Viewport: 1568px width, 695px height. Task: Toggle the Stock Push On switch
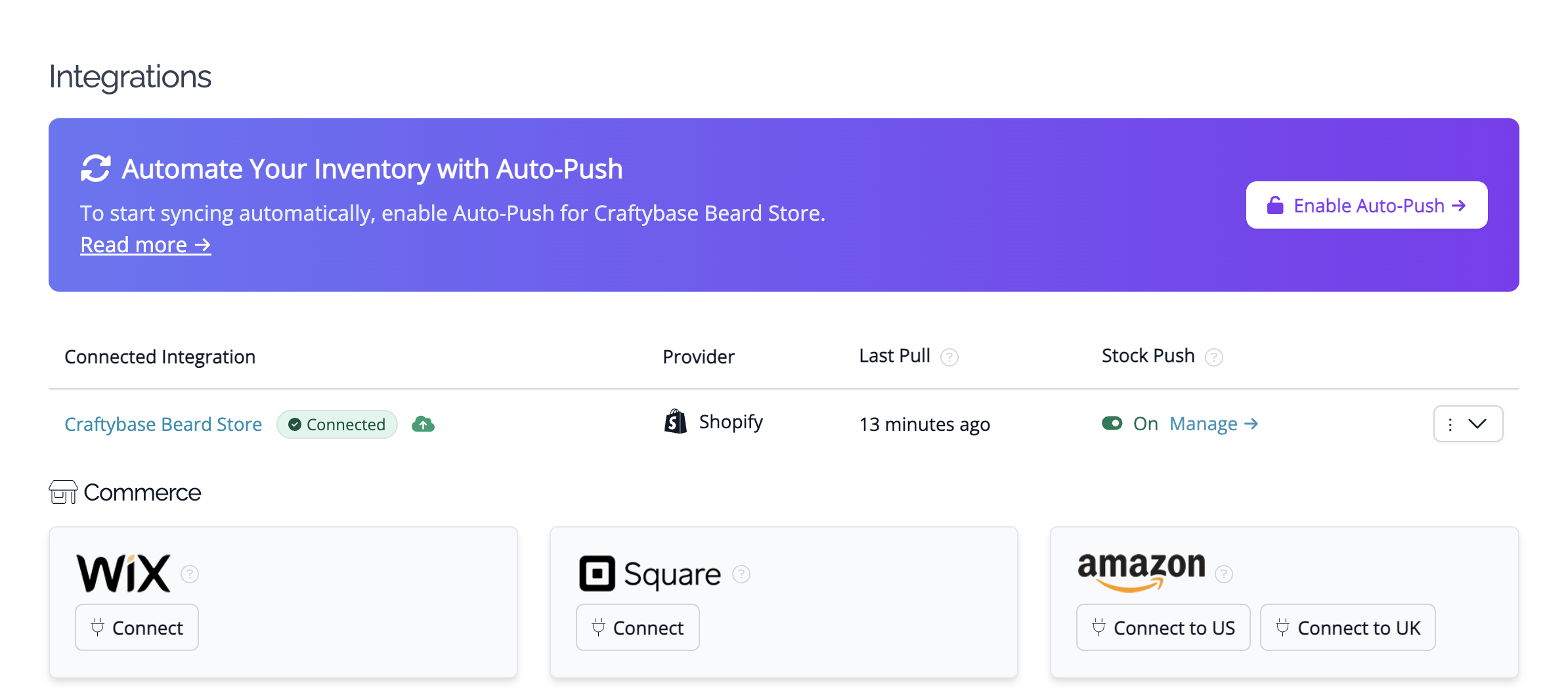coord(1112,423)
